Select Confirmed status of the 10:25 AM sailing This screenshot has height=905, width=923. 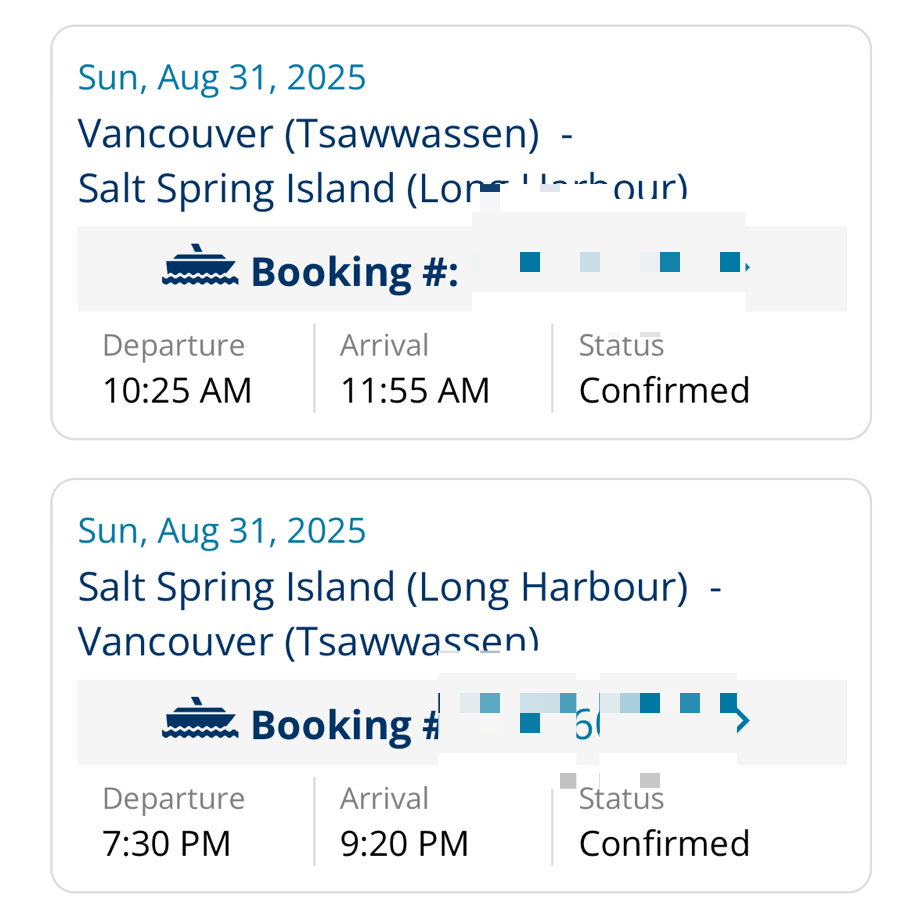point(664,390)
